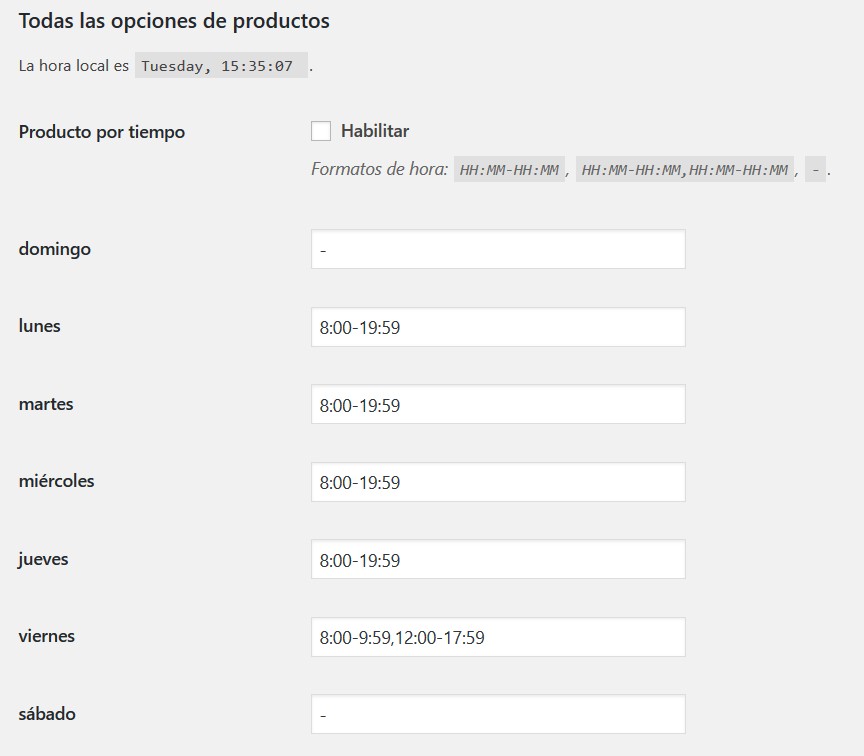Click the dash format example code
The width and height of the screenshot is (864, 756).
tap(815, 170)
